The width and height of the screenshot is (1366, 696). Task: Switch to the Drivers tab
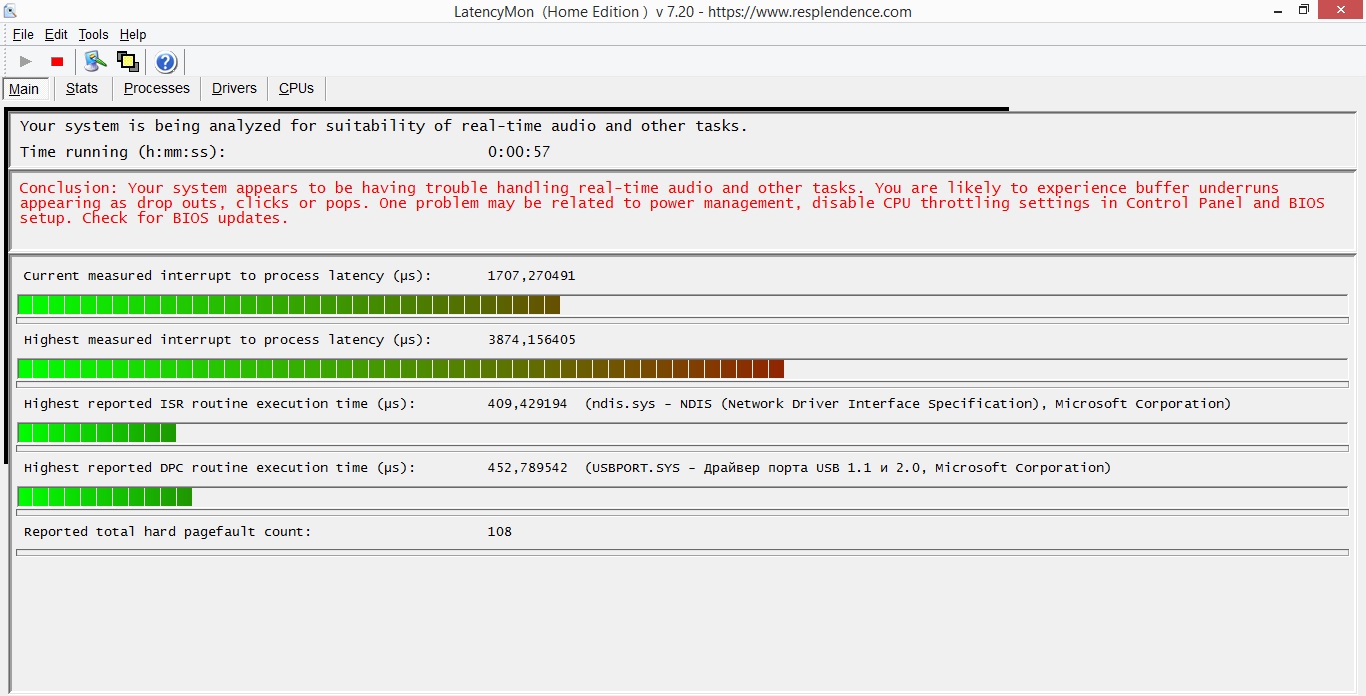(234, 88)
